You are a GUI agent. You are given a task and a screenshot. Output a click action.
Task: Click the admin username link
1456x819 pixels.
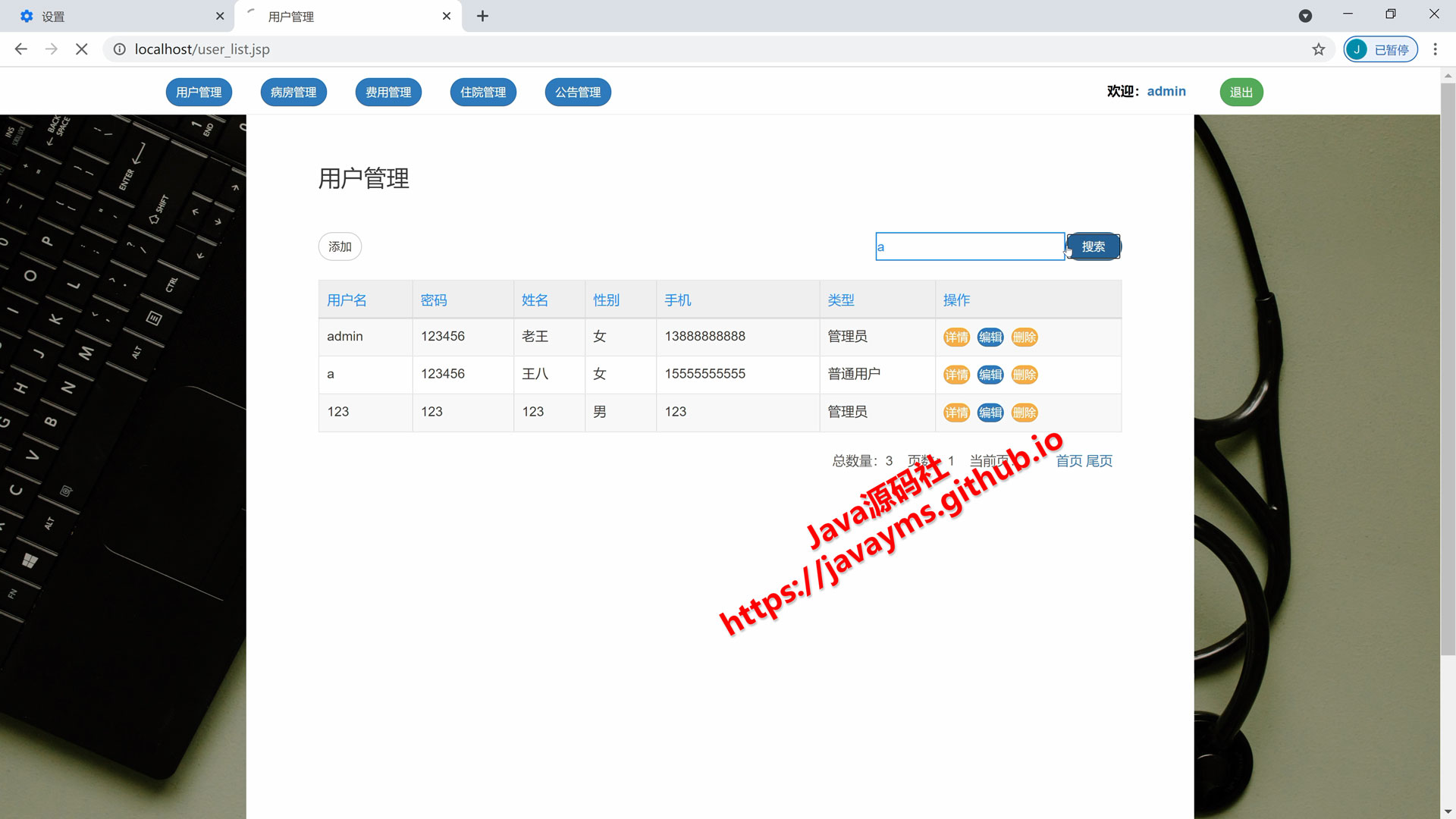[1166, 91]
